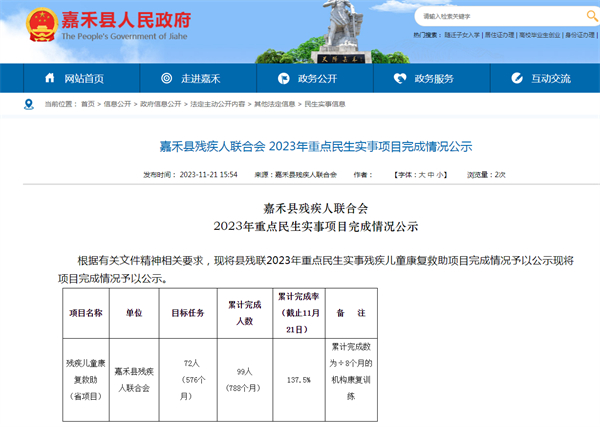Open the 走进嘉禾 navigation item
Image resolution: width=600 pixels, height=427 pixels.
pos(198,78)
